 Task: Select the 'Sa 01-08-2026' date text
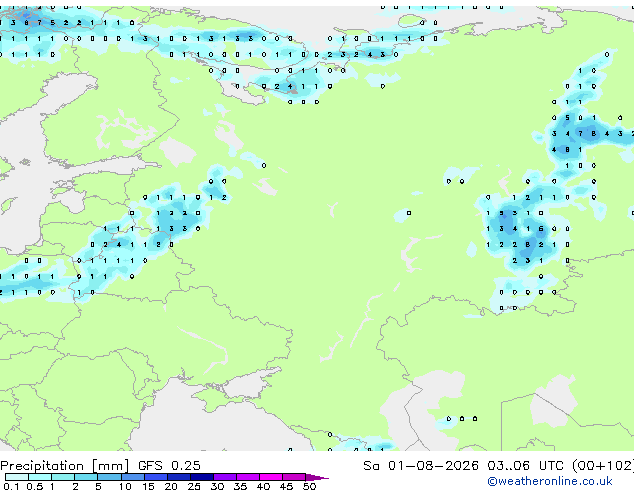pos(421,466)
